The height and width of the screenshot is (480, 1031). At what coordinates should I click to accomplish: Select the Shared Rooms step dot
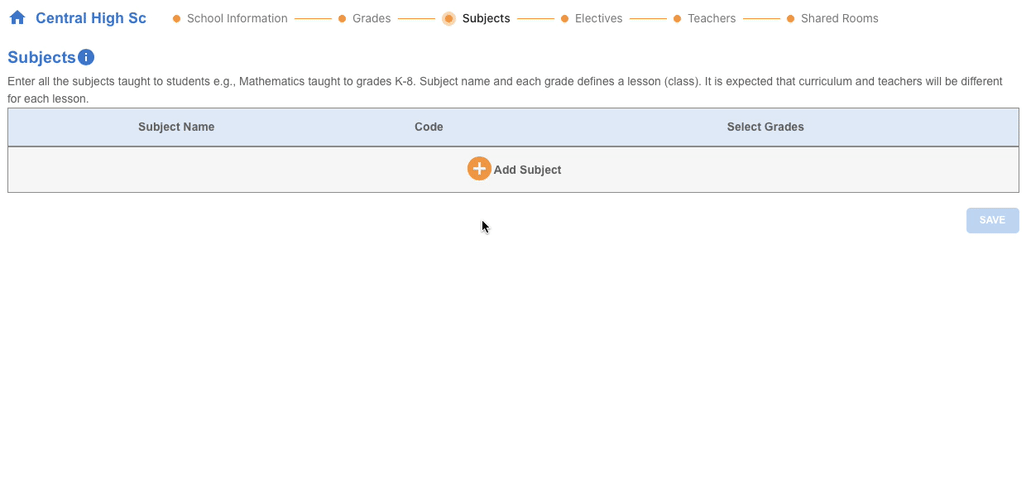click(x=790, y=18)
